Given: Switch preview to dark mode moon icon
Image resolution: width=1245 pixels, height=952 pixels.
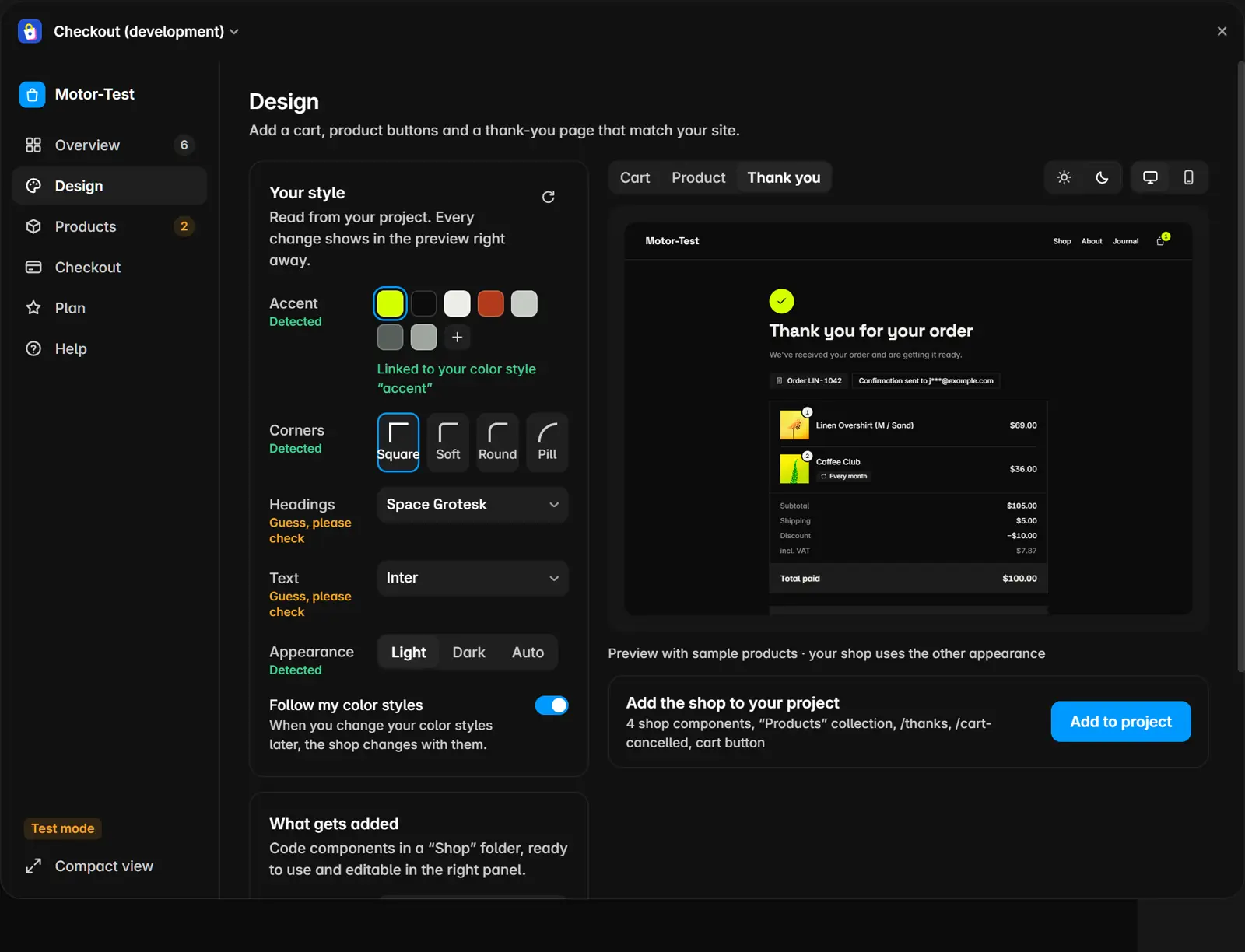Looking at the screenshot, I should (1102, 178).
